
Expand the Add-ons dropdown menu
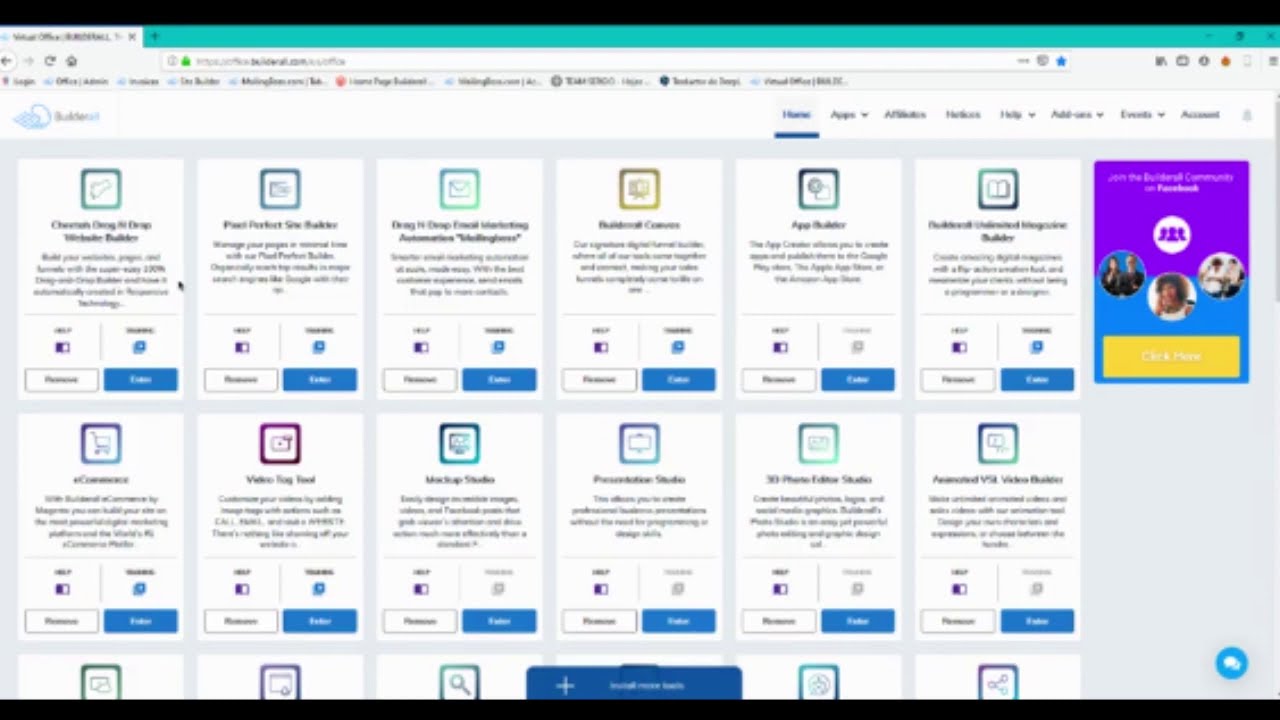tap(1077, 115)
